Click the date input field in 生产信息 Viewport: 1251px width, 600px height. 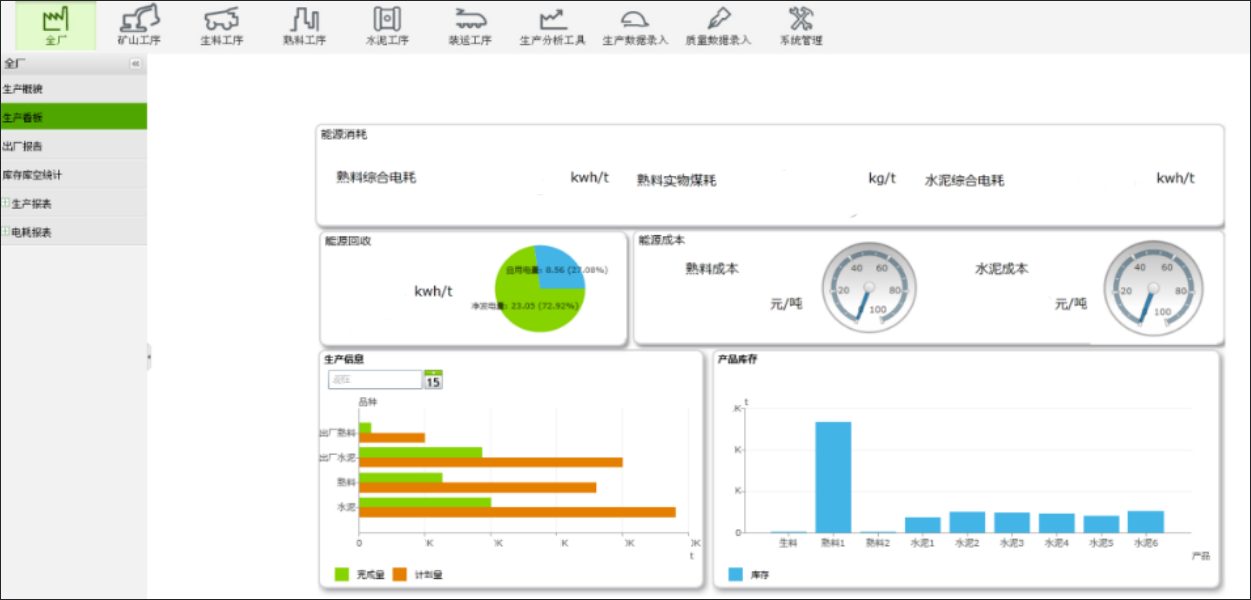point(375,380)
